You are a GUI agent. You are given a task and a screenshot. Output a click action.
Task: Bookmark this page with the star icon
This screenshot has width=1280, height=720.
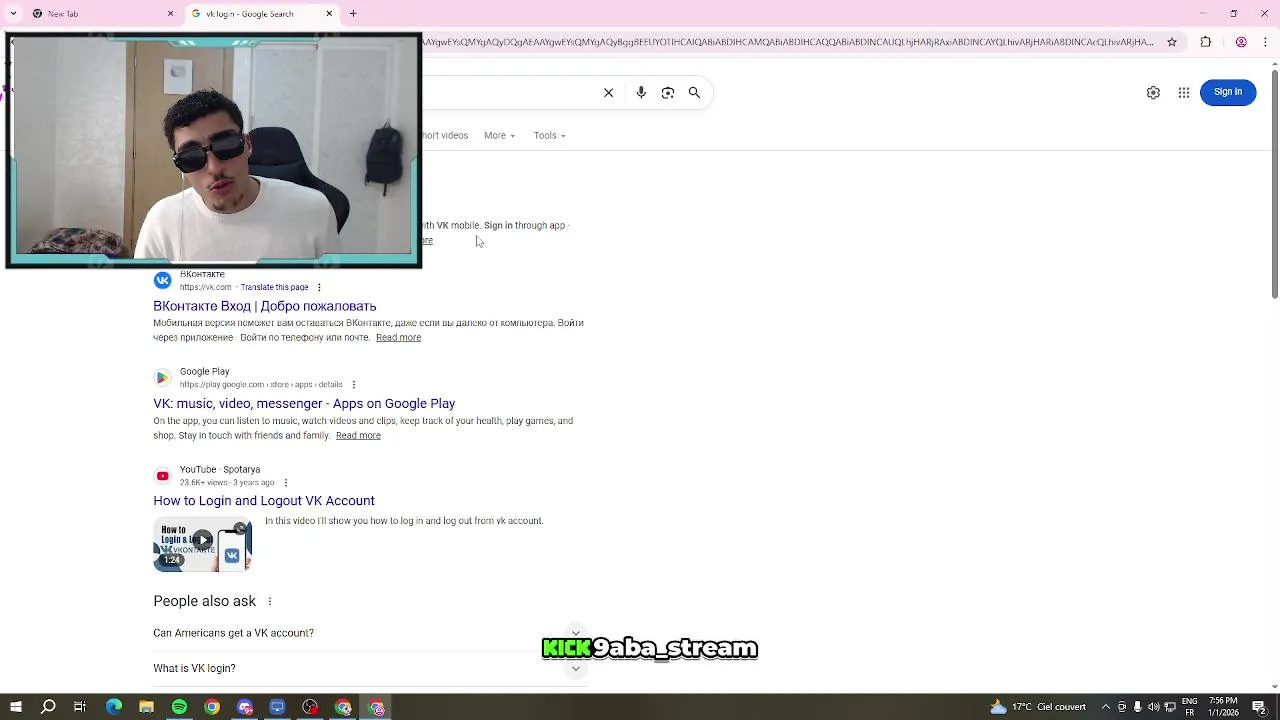coord(1172,42)
